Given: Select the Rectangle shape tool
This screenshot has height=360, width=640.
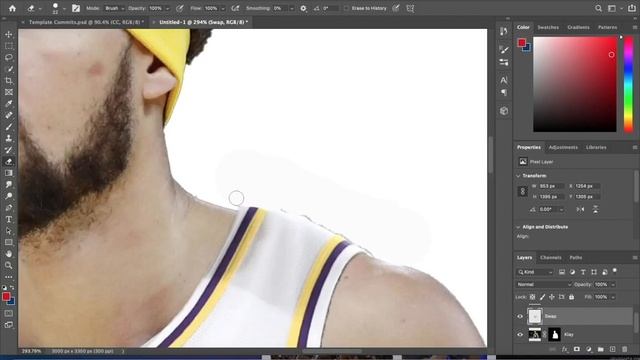Looking at the screenshot, I should click(x=9, y=242).
